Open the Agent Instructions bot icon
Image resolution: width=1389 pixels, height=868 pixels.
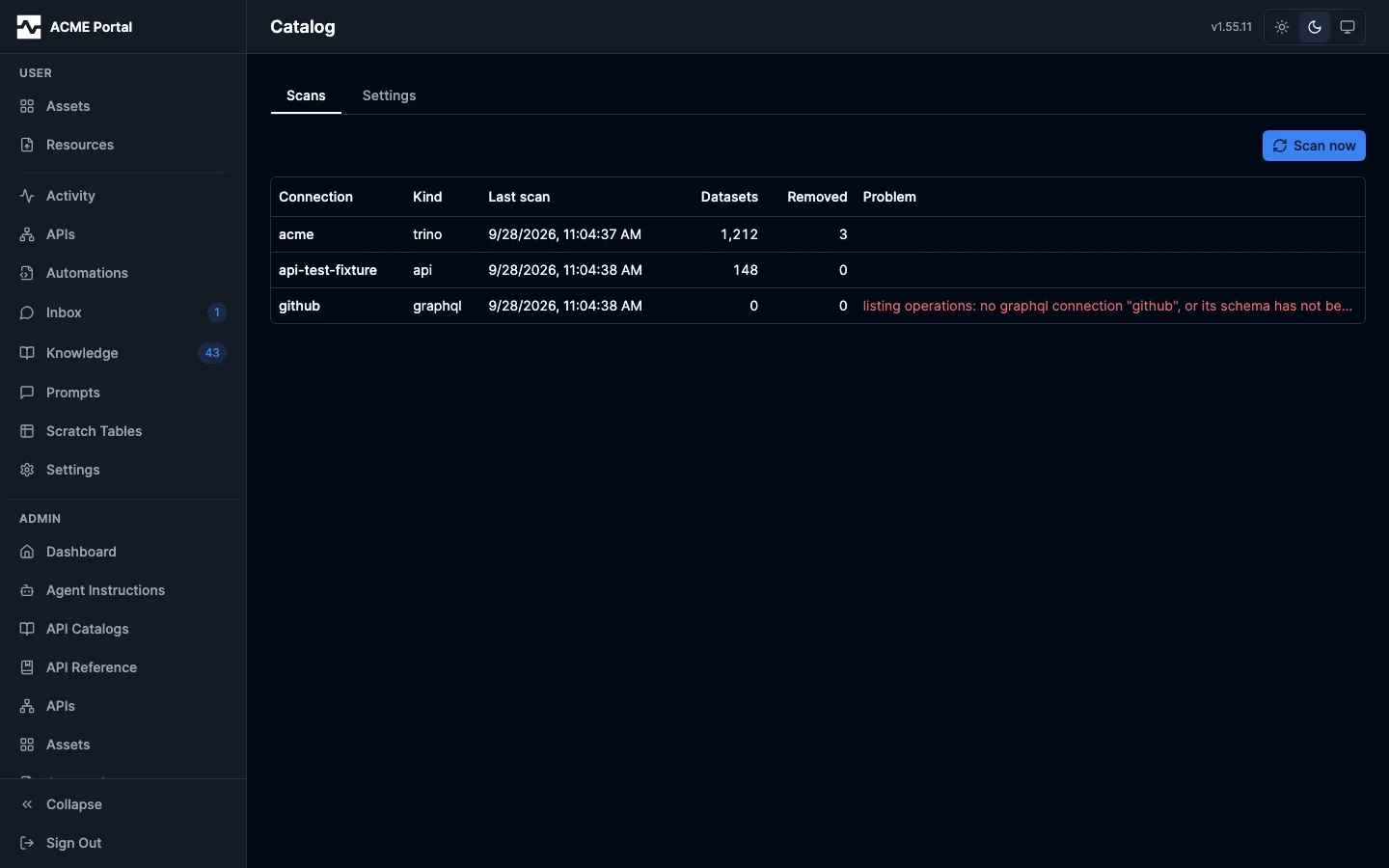[27, 590]
